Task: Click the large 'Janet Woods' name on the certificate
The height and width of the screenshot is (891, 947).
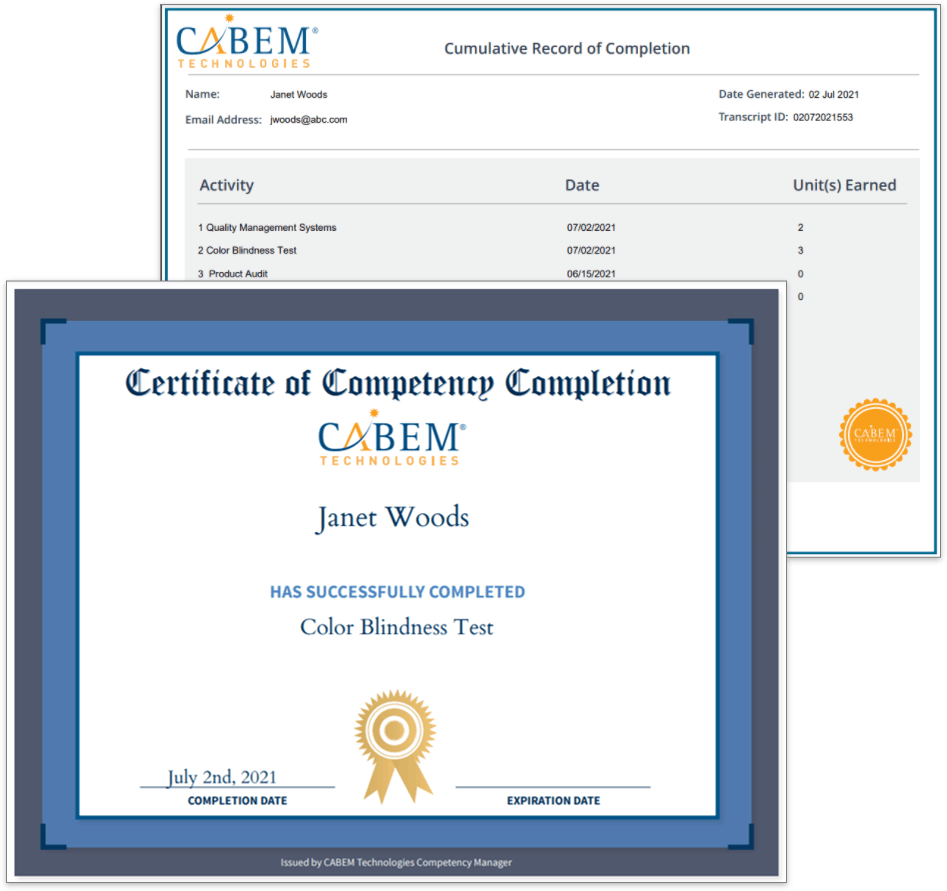Action: click(x=392, y=518)
